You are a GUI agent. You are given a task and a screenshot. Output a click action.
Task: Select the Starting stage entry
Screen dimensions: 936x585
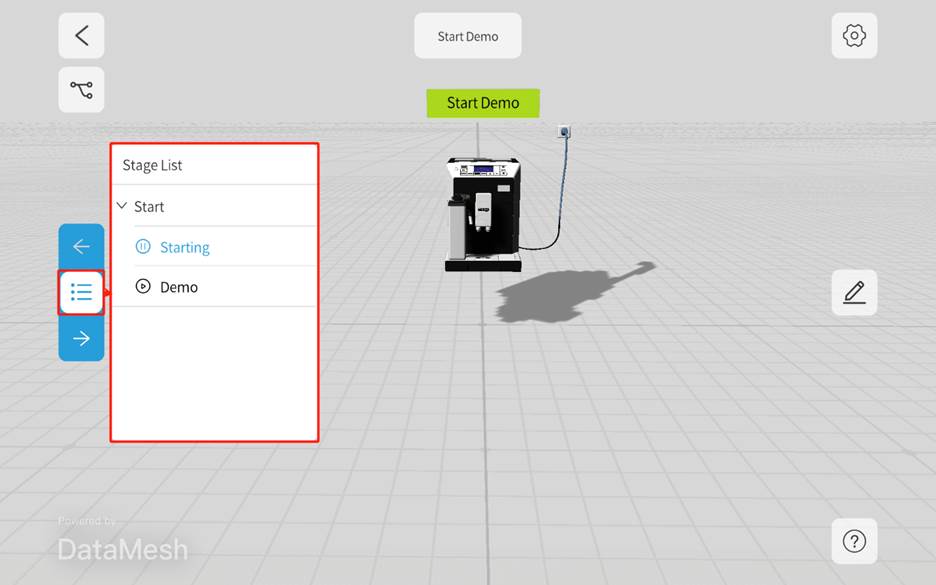(x=185, y=247)
